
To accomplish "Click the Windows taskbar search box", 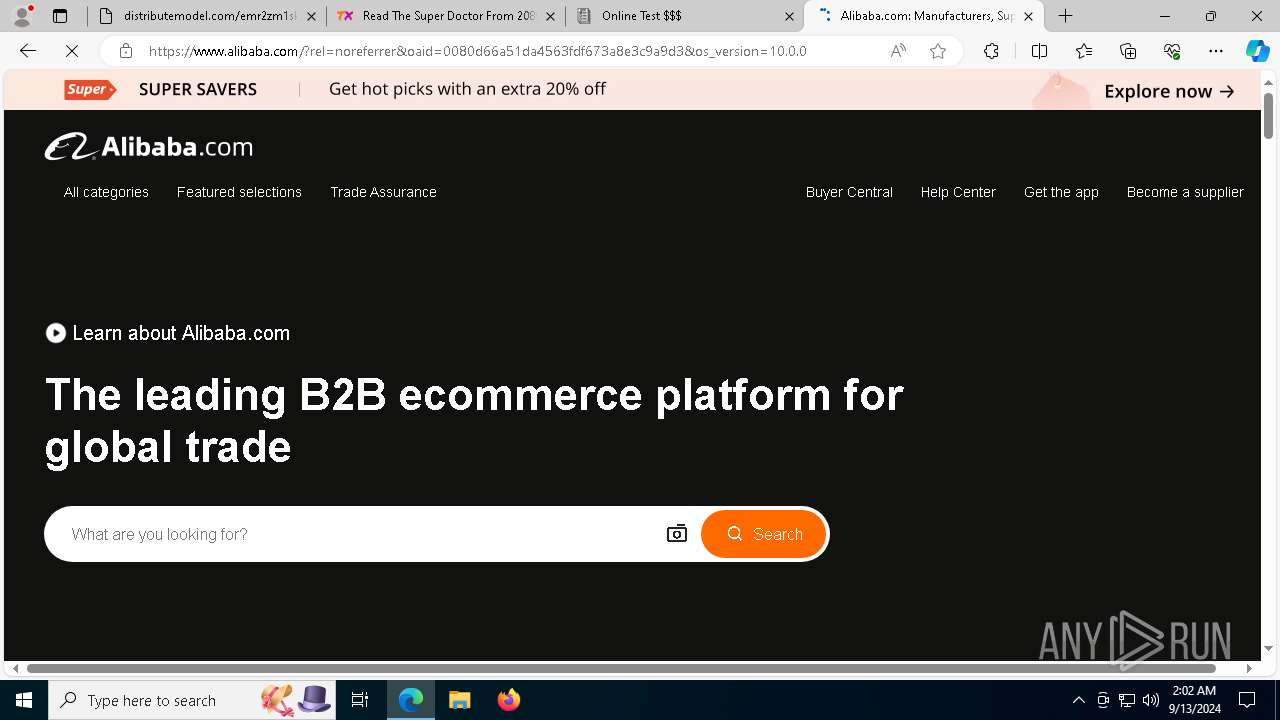I will [191, 700].
